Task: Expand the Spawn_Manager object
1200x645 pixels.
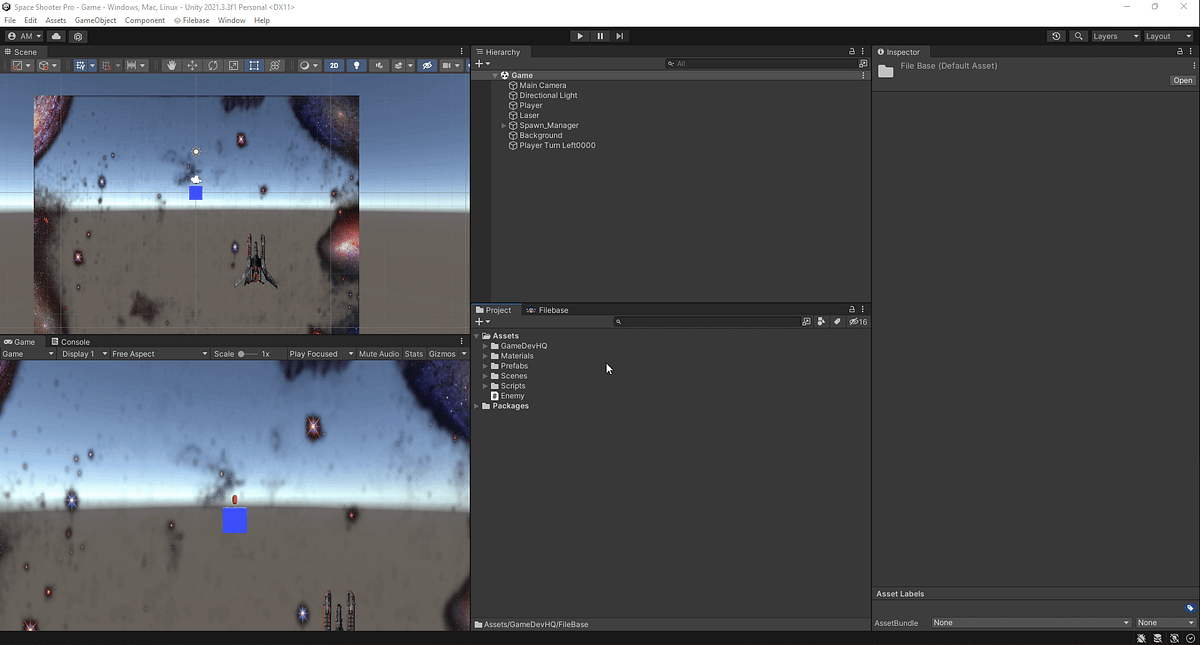Action: coord(504,126)
